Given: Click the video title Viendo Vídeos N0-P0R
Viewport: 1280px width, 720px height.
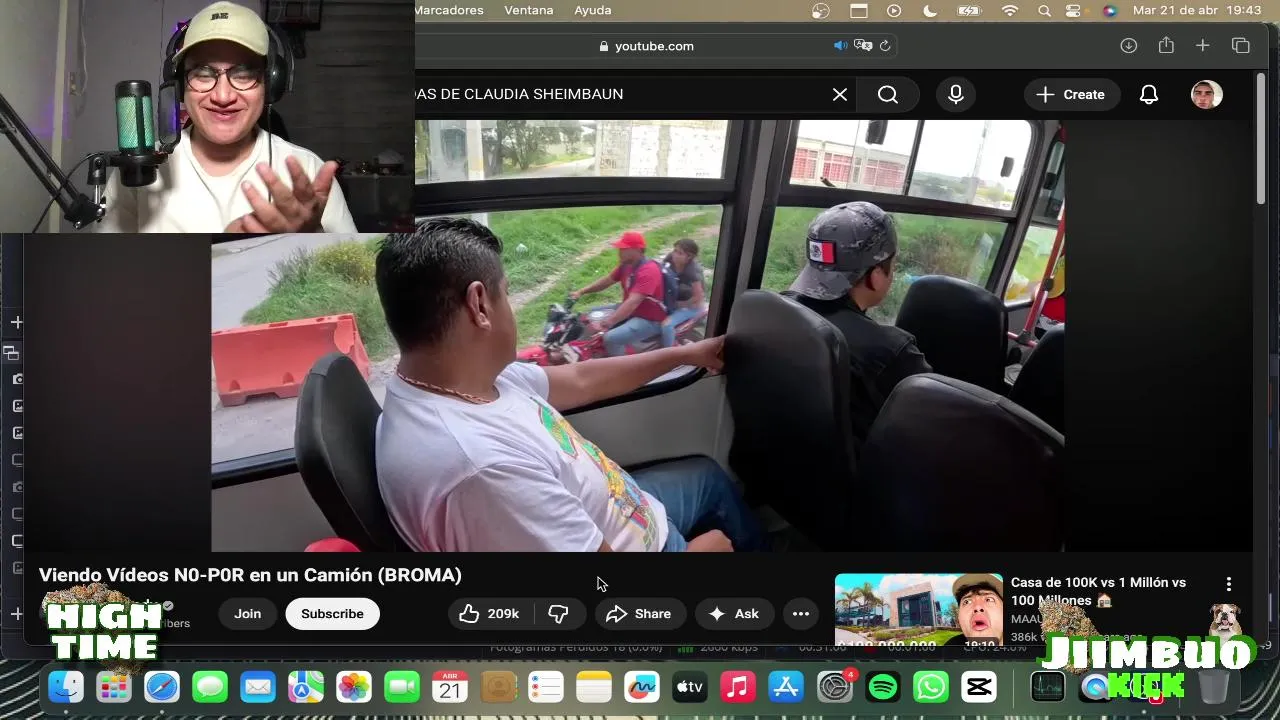Looking at the screenshot, I should (250, 575).
